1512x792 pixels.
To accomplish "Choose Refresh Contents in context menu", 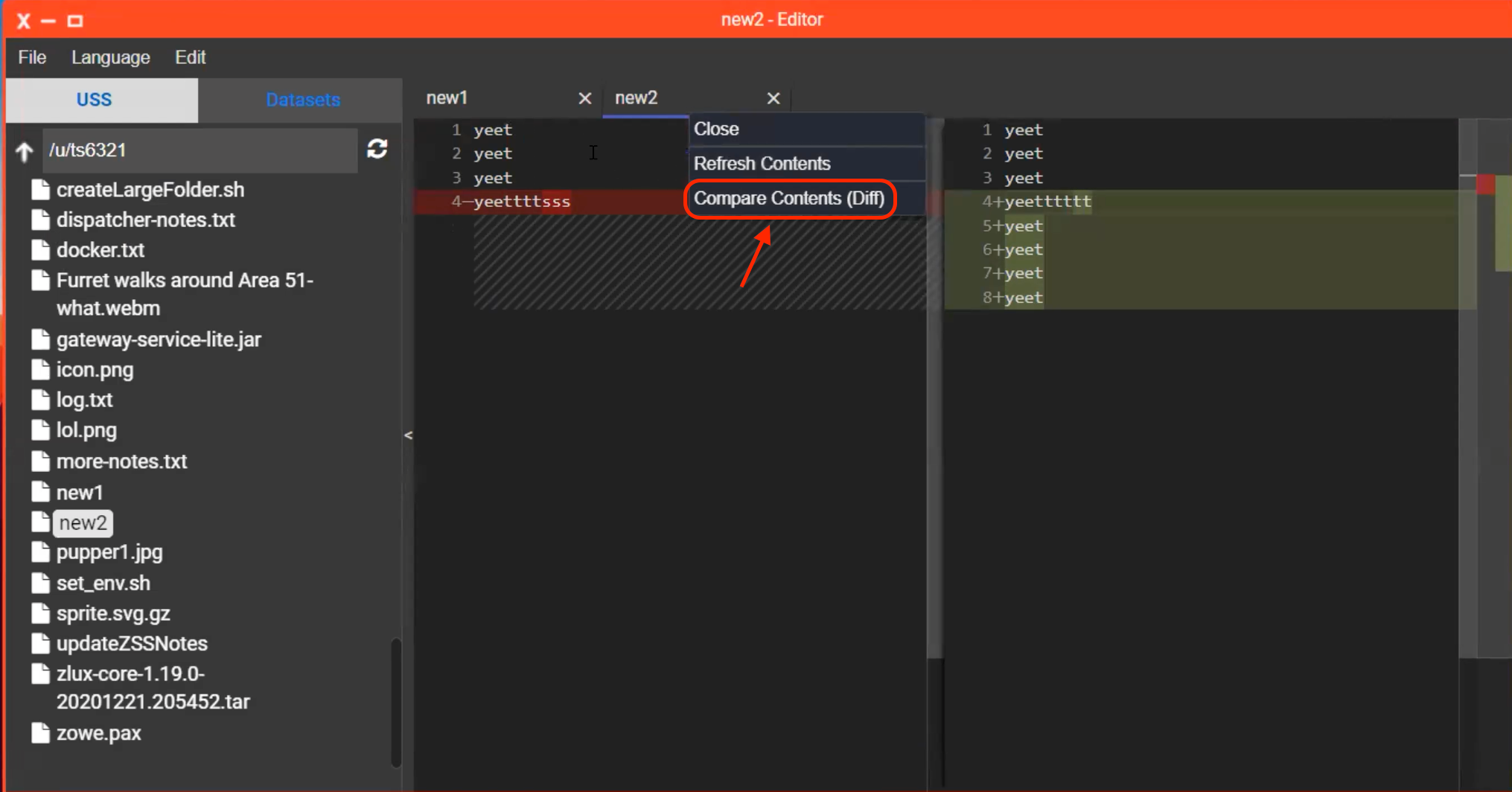I will [762, 164].
